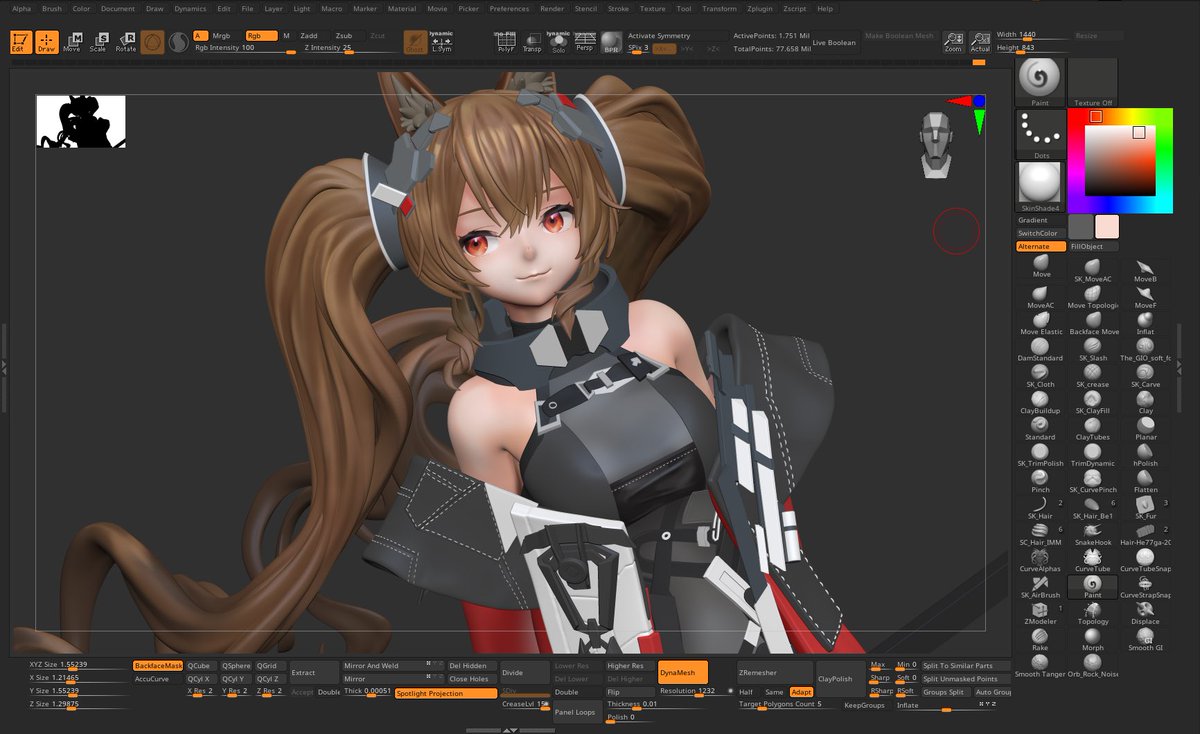Switch to the Rotate transform icon
Screen dimensions: 1200x734
point(125,42)
